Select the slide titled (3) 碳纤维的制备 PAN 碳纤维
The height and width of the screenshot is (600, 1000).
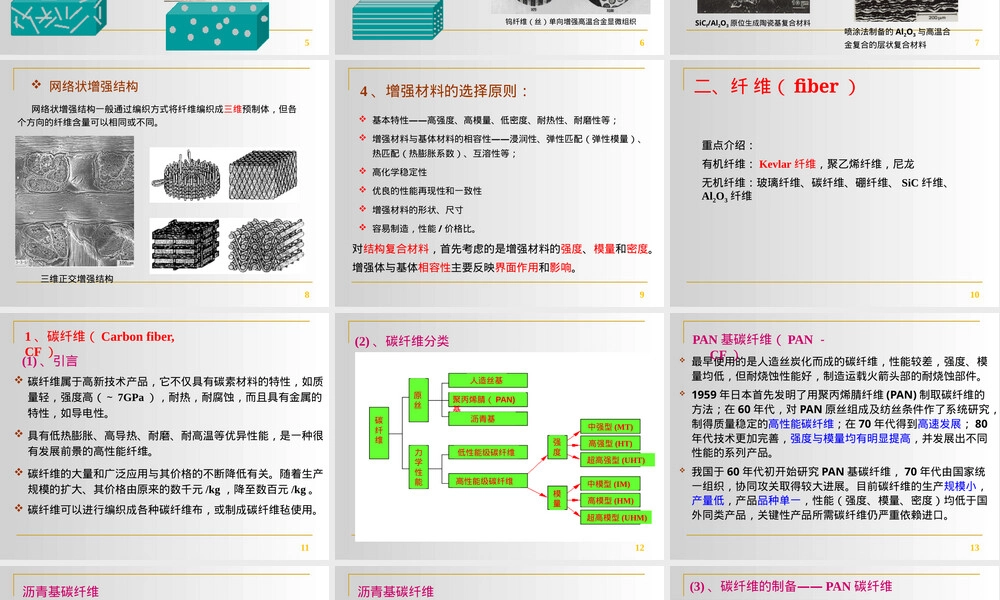click(x=835, y=583)
